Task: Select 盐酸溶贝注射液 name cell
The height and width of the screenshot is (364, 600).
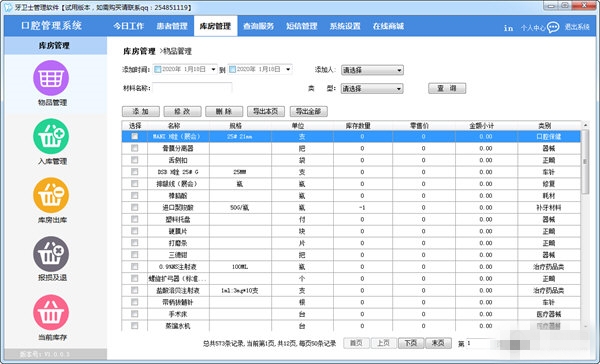Action: [x=178, y=291]
